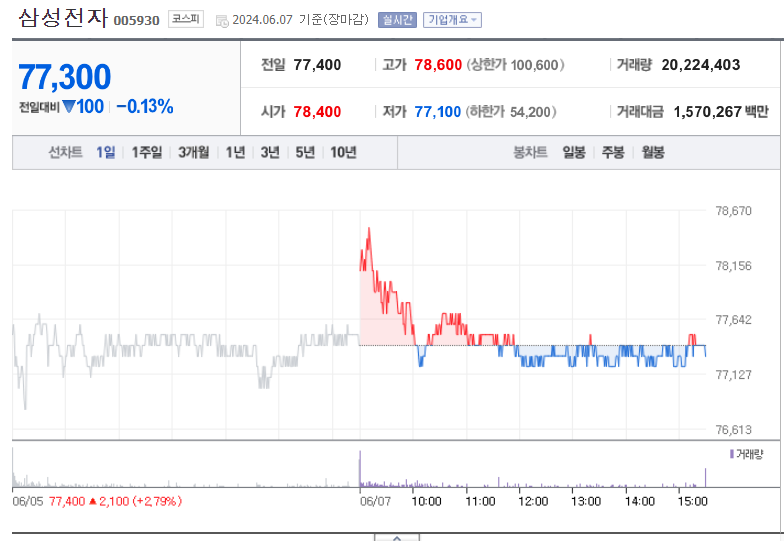Click the 13:00 time axis label

[x=586, y=502]
